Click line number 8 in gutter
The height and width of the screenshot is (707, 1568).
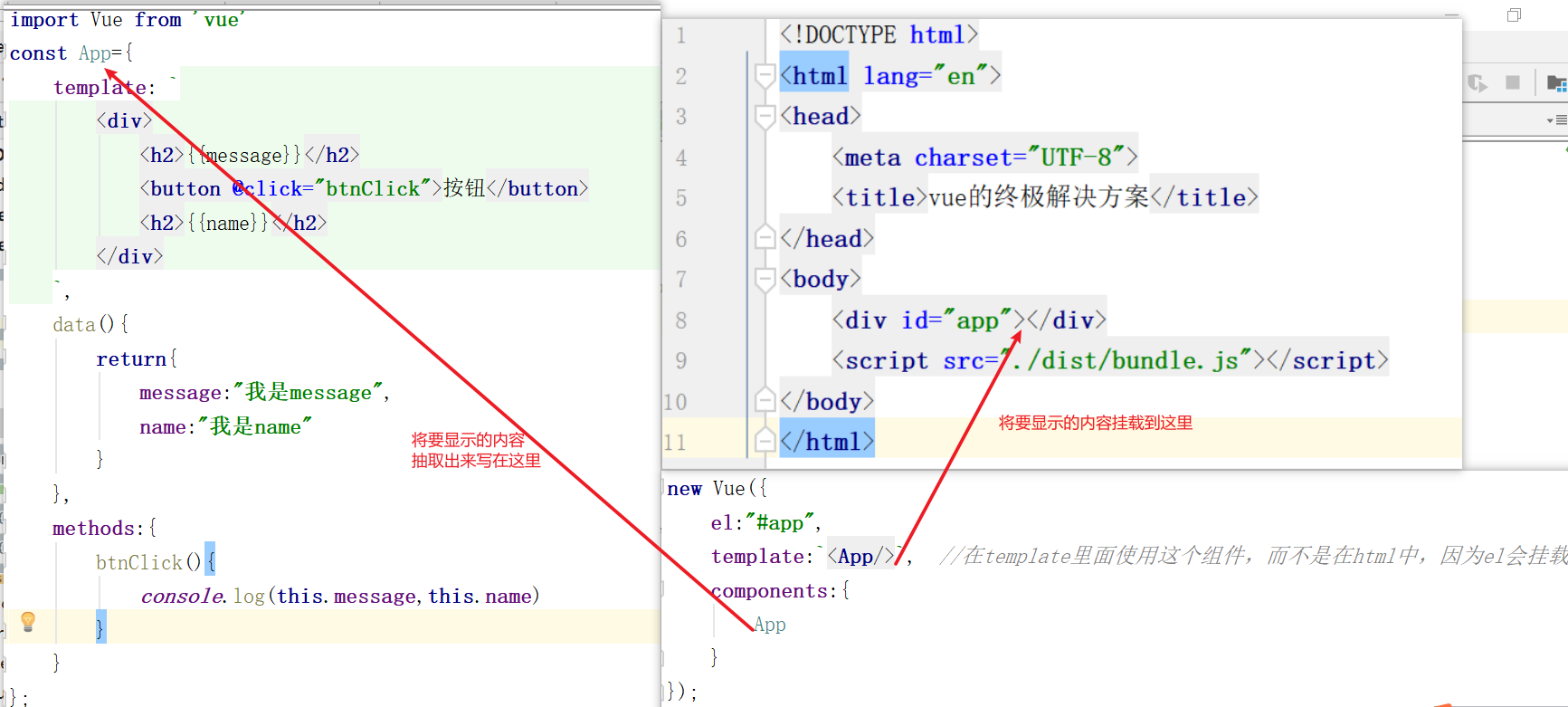pos(681,320)
